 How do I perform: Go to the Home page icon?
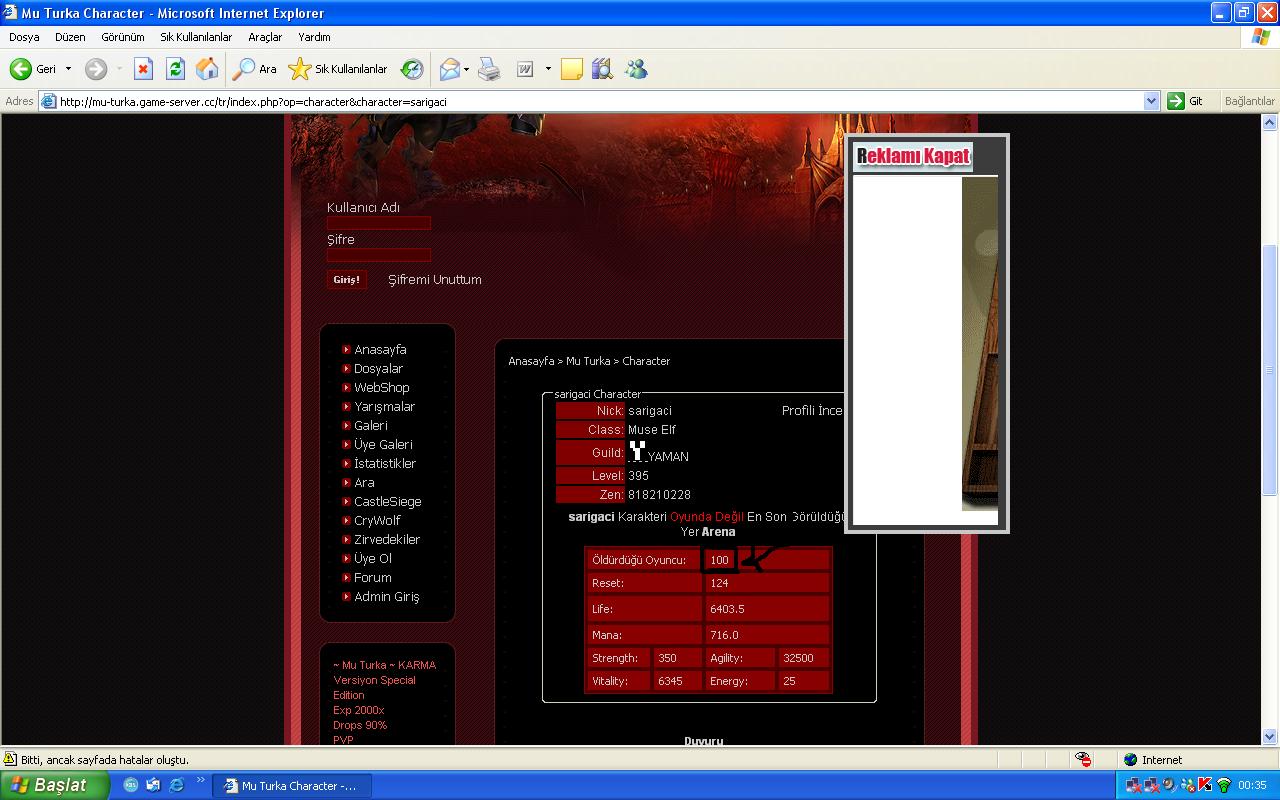click(207, 69)
